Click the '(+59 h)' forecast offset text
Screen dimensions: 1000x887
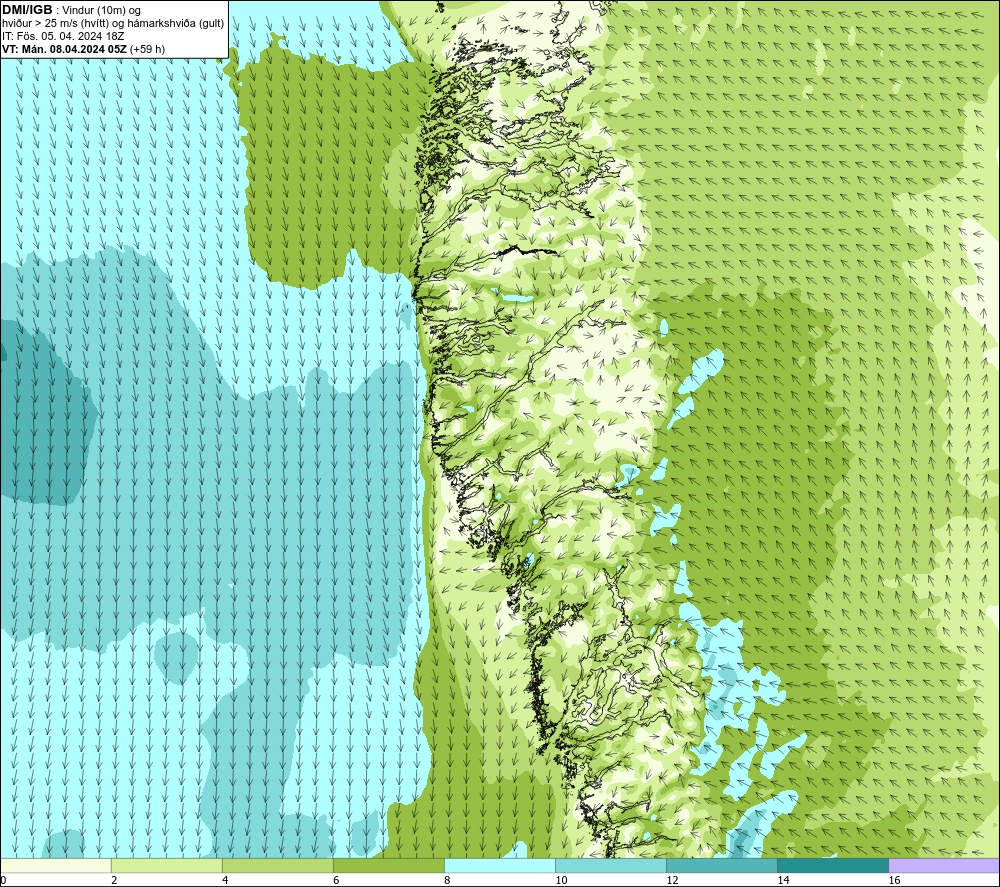pyautogui.click(x=147, y=48)
